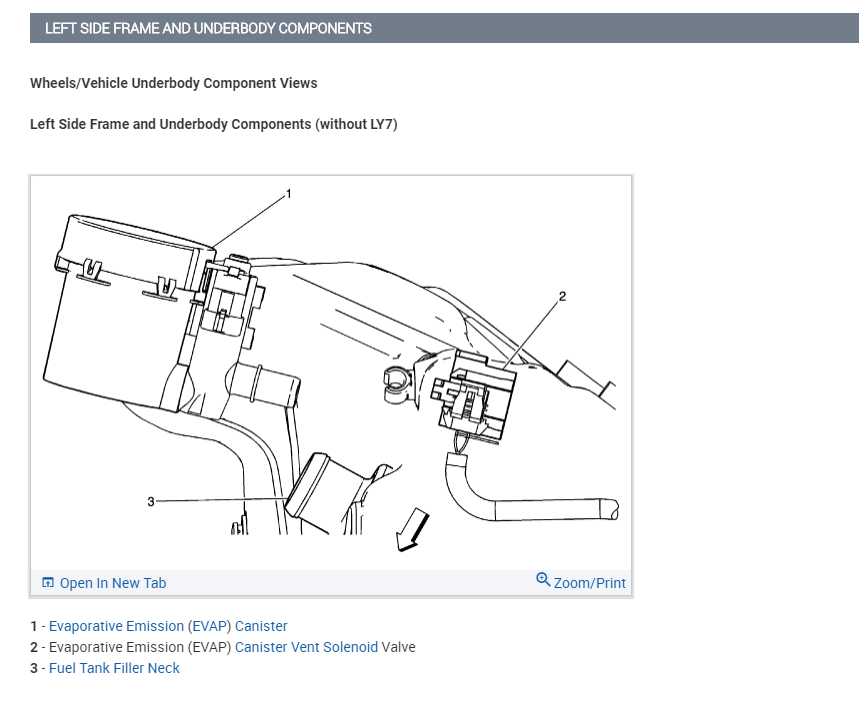Viewport: 859px width, 708px height.
Task: Click the Zoom/Print magnifier icon
Action: 543,580
